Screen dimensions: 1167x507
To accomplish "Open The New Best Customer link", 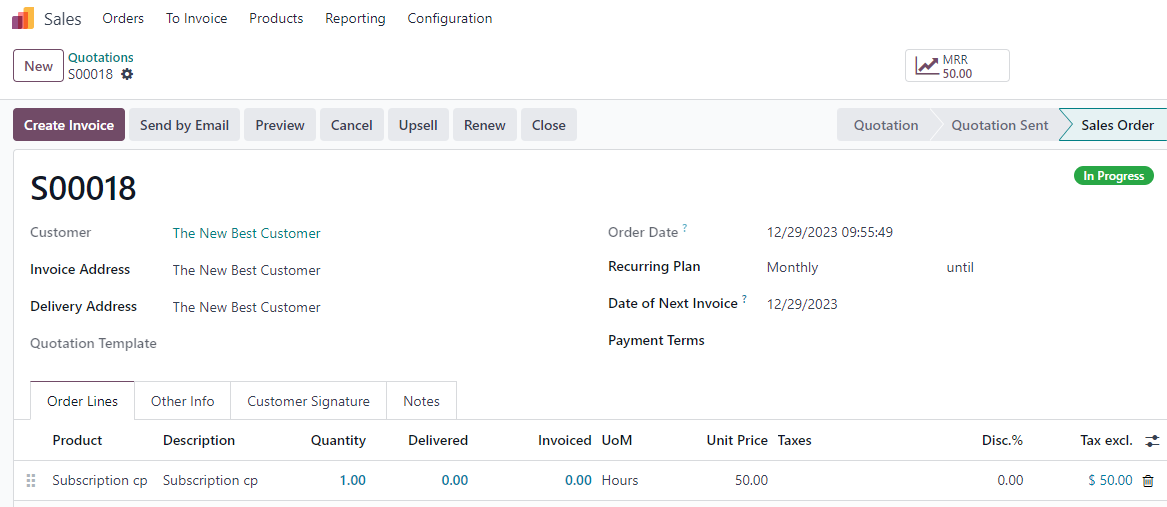I will [x=246, y=233].
